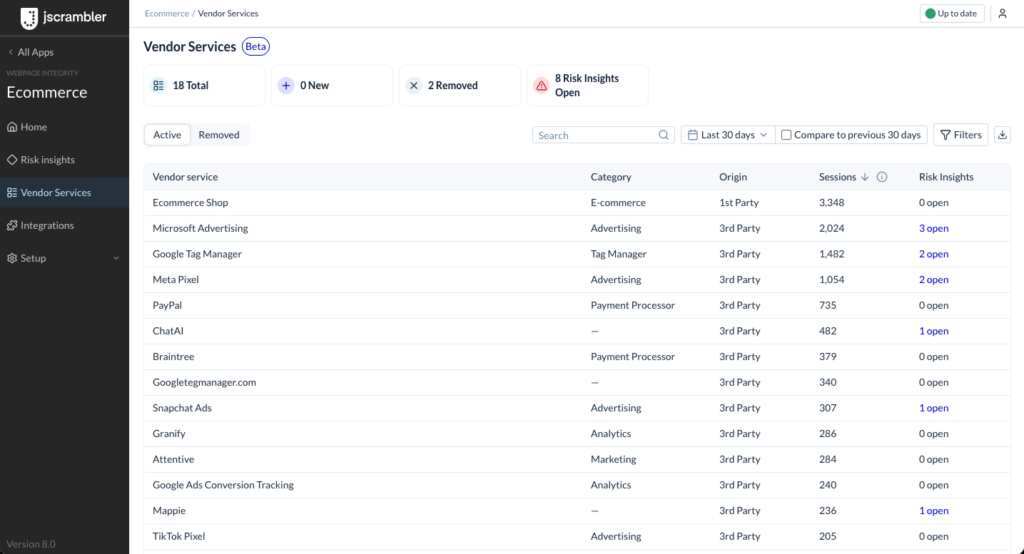Viewport: 1024px width, 554px height.
Task: Open Risk insights in the sidebar
Action: [x=64, y=159]
